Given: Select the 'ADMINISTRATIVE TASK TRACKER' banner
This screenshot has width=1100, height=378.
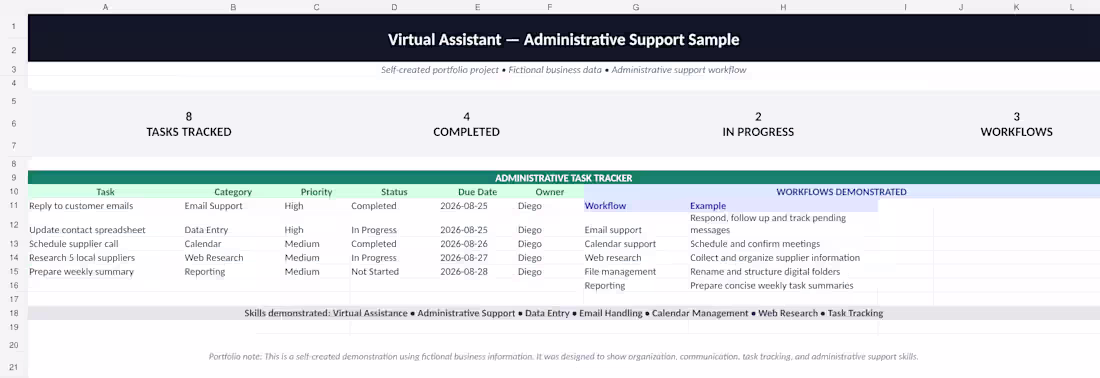Looking at the screenshot, I should [x=563, y=178].
